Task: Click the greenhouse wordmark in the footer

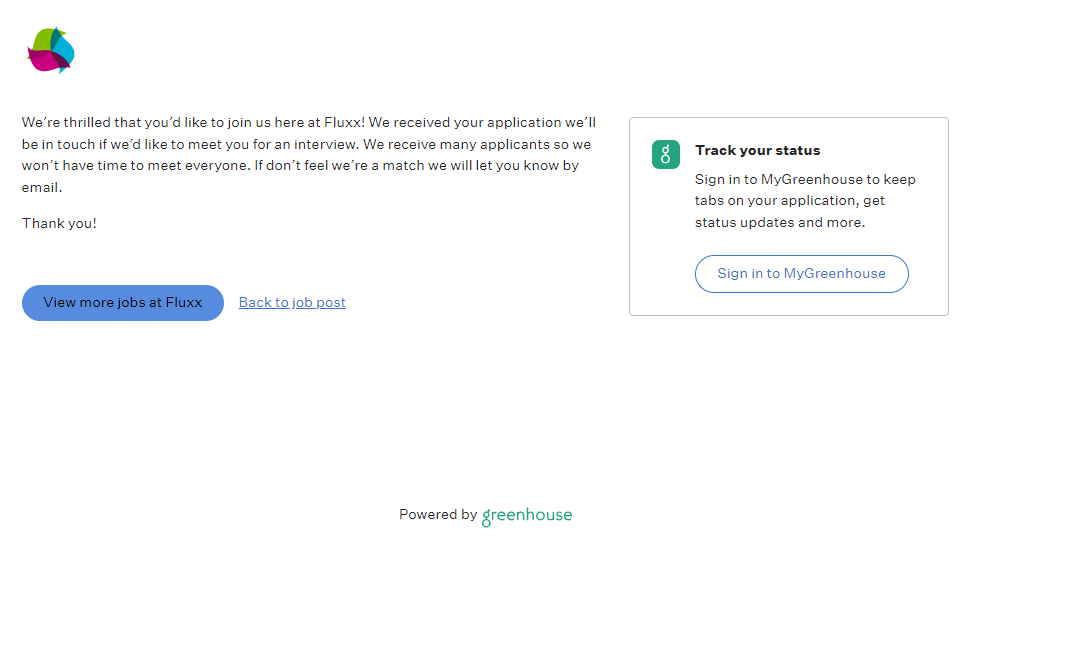Action: tap(527, 516)
